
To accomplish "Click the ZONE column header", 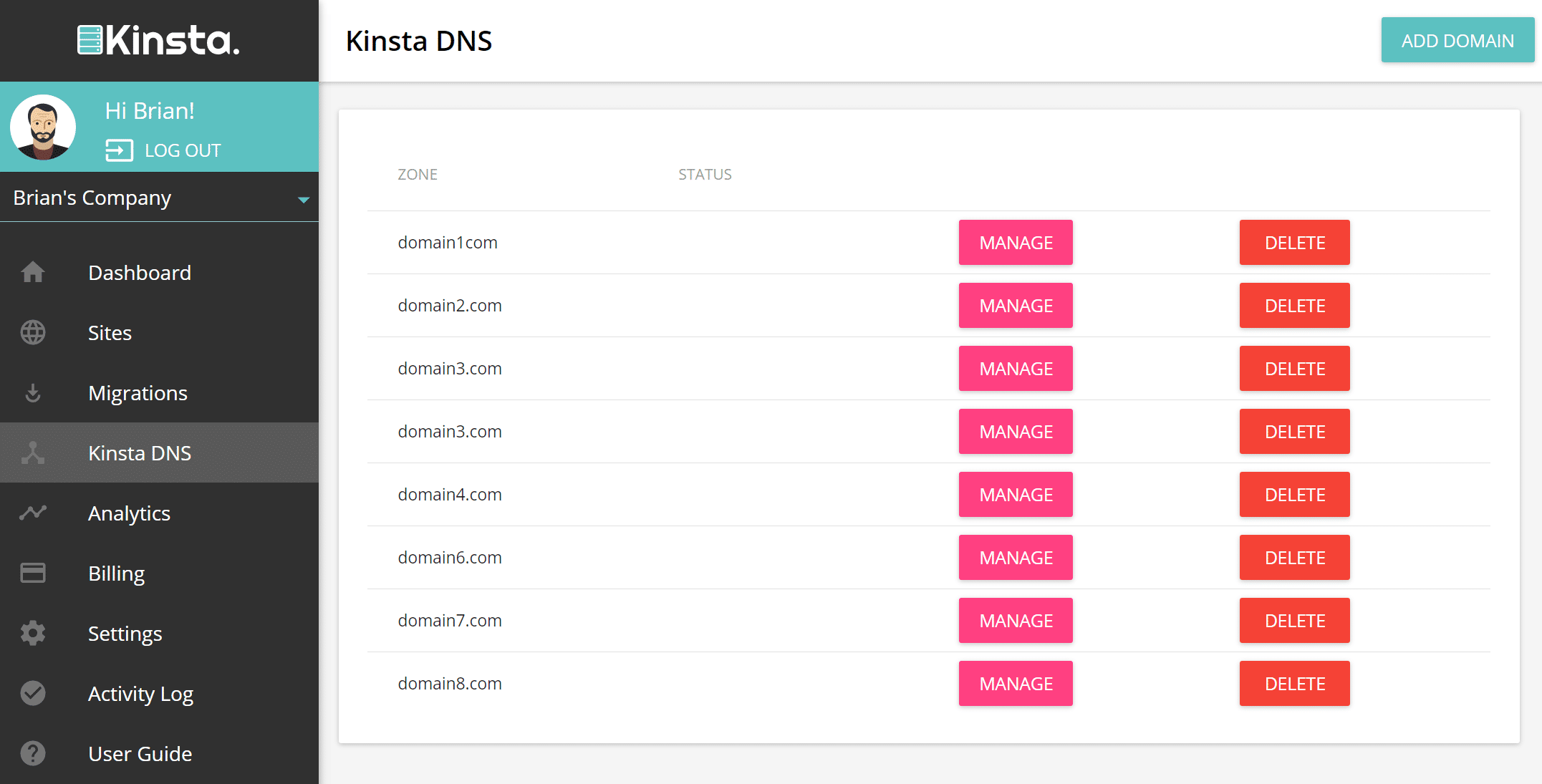I will click(418, 174).
